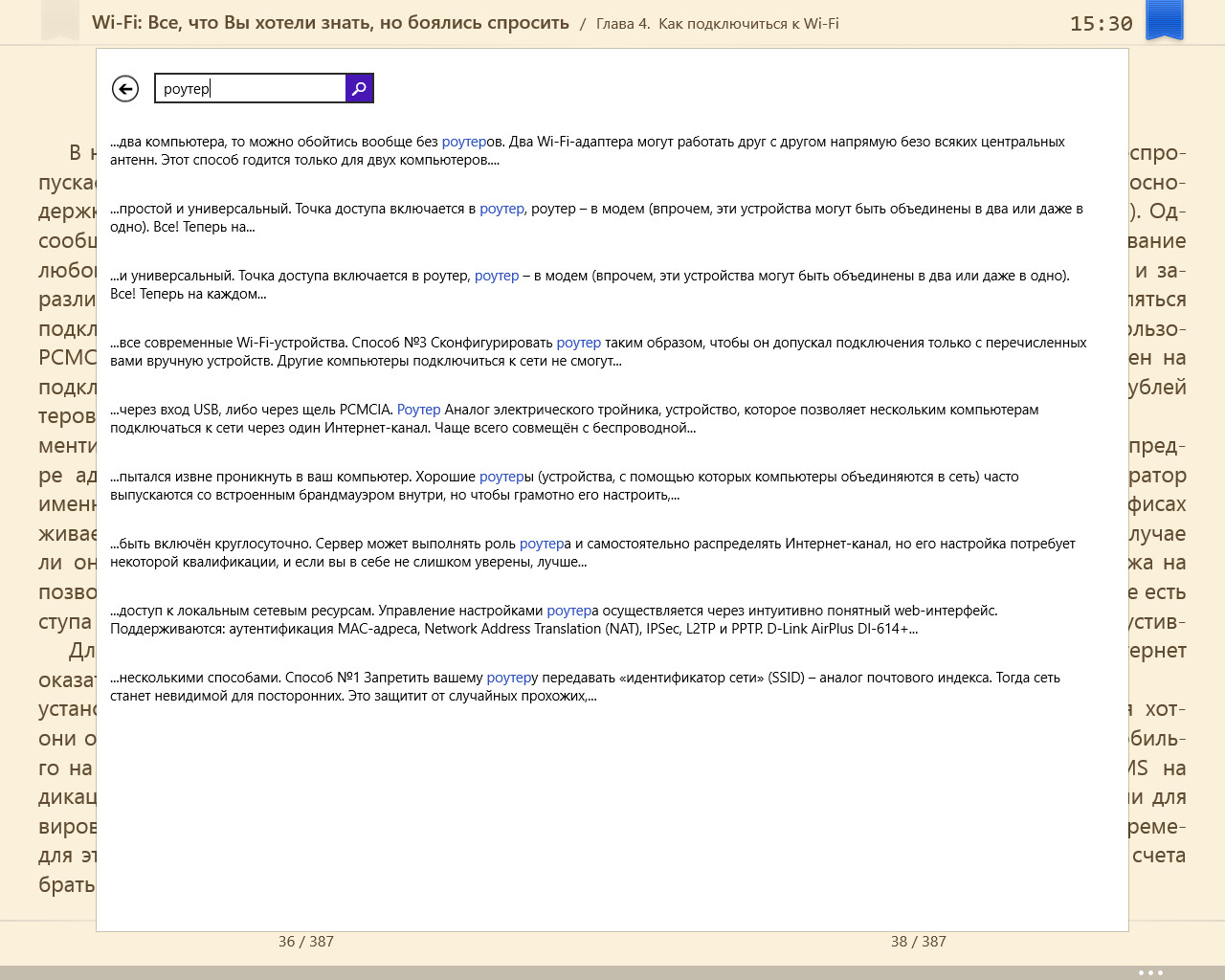The height and width of the screenshot is (980, 1225).
Task: Click chapter label "Глава 4. Как подключиться к Wi-Fi"
Action: pos(718,24)
